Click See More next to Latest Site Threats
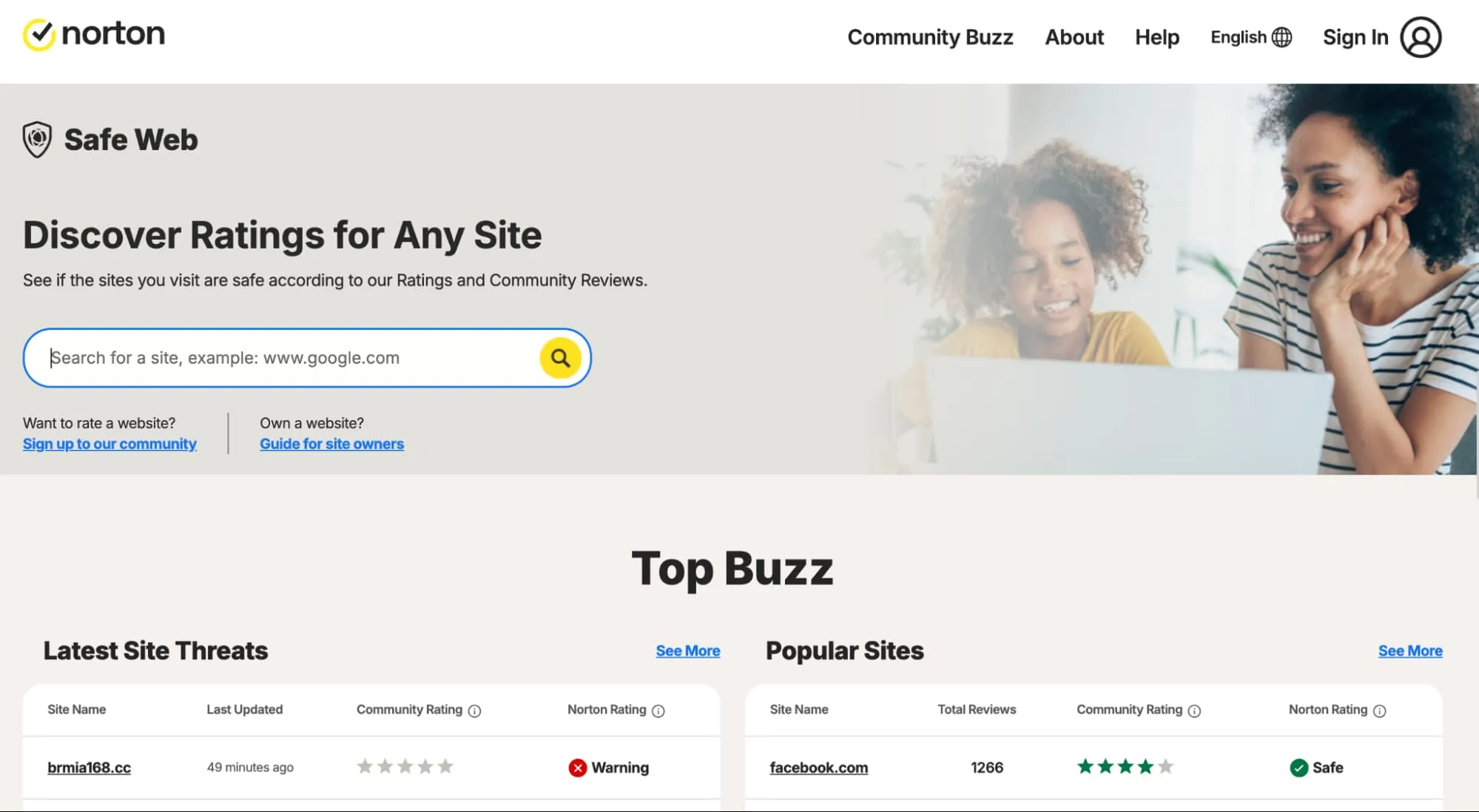This screenshot has width=1479, height=812. pos(687,651)
